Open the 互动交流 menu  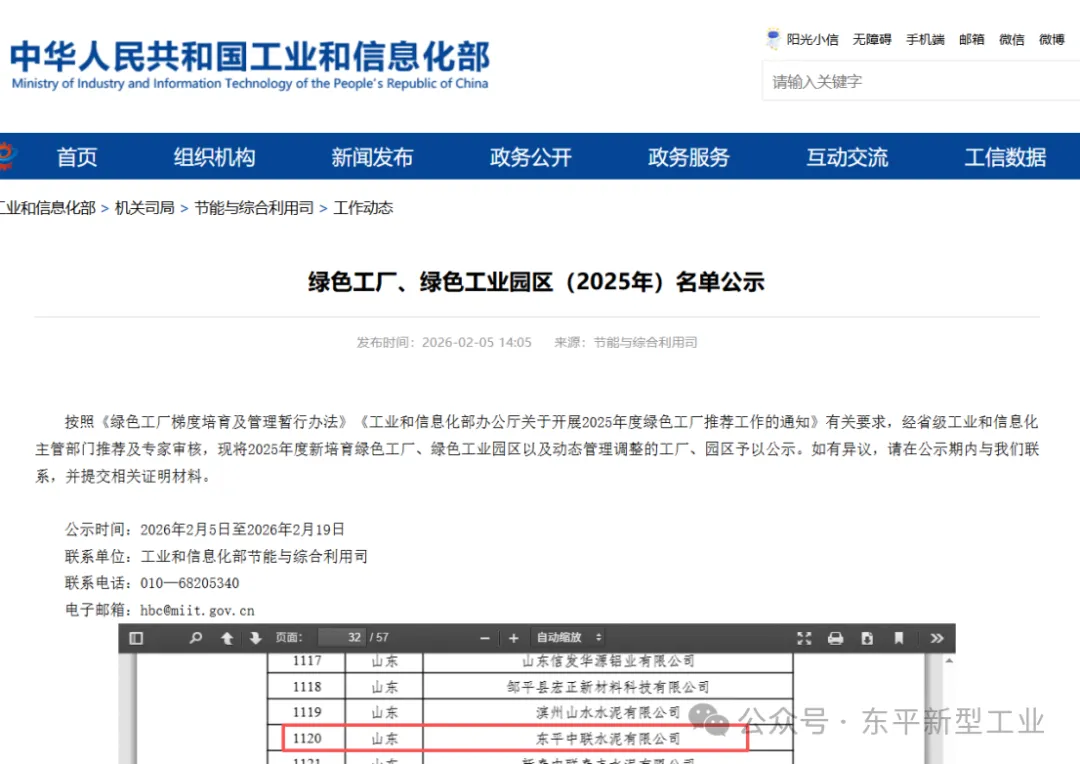(x=847, y=157)
